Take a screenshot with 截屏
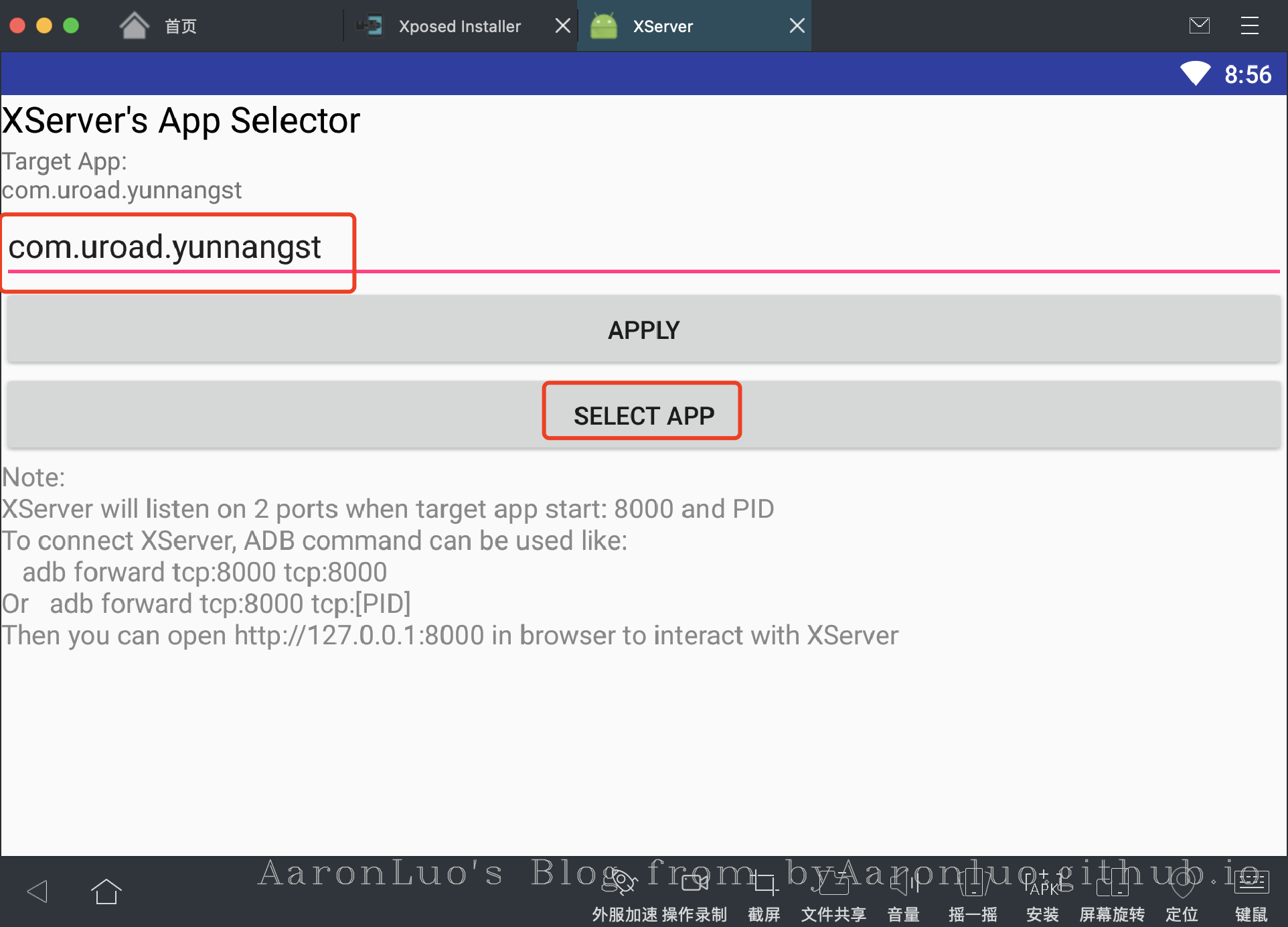Viewport: 1288px width, 927px height. 764,883
